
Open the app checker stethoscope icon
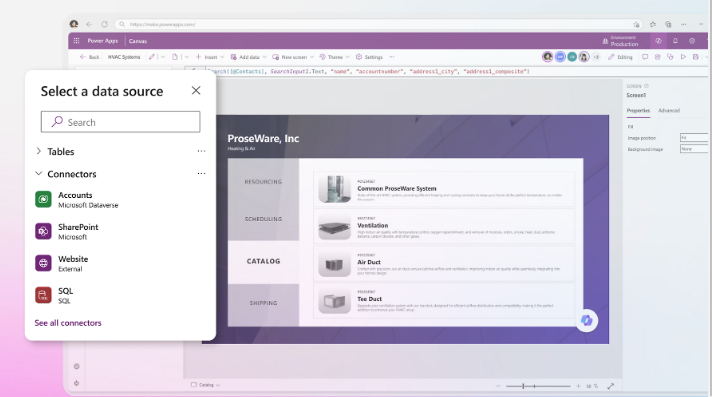point(670,57)
